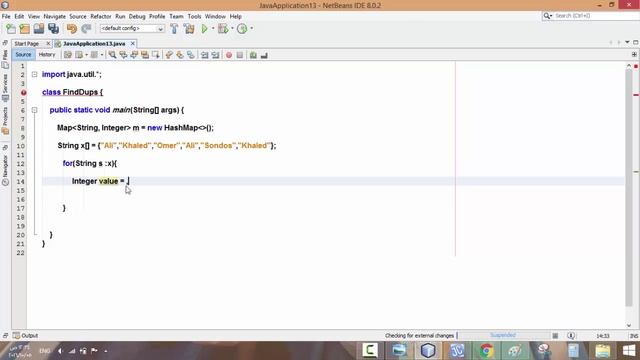Click the Comment editor toolbar icon
The image size is (640, 360).
point(253,55)
